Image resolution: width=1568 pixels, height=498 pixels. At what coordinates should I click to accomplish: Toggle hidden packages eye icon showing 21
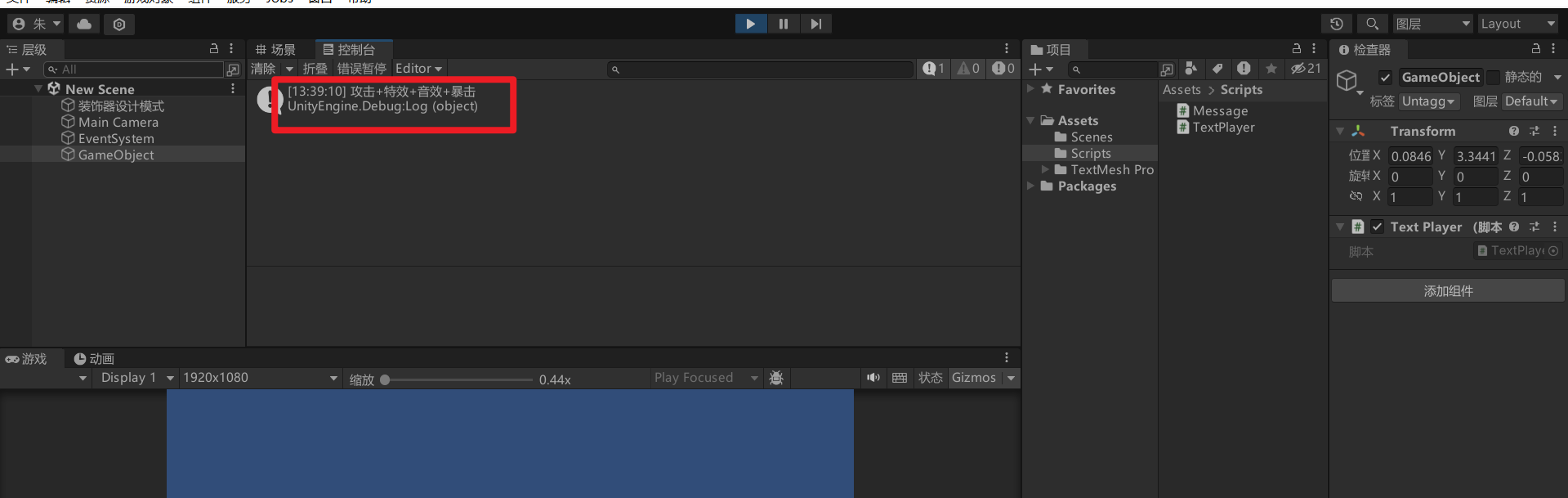point(1306,69)
